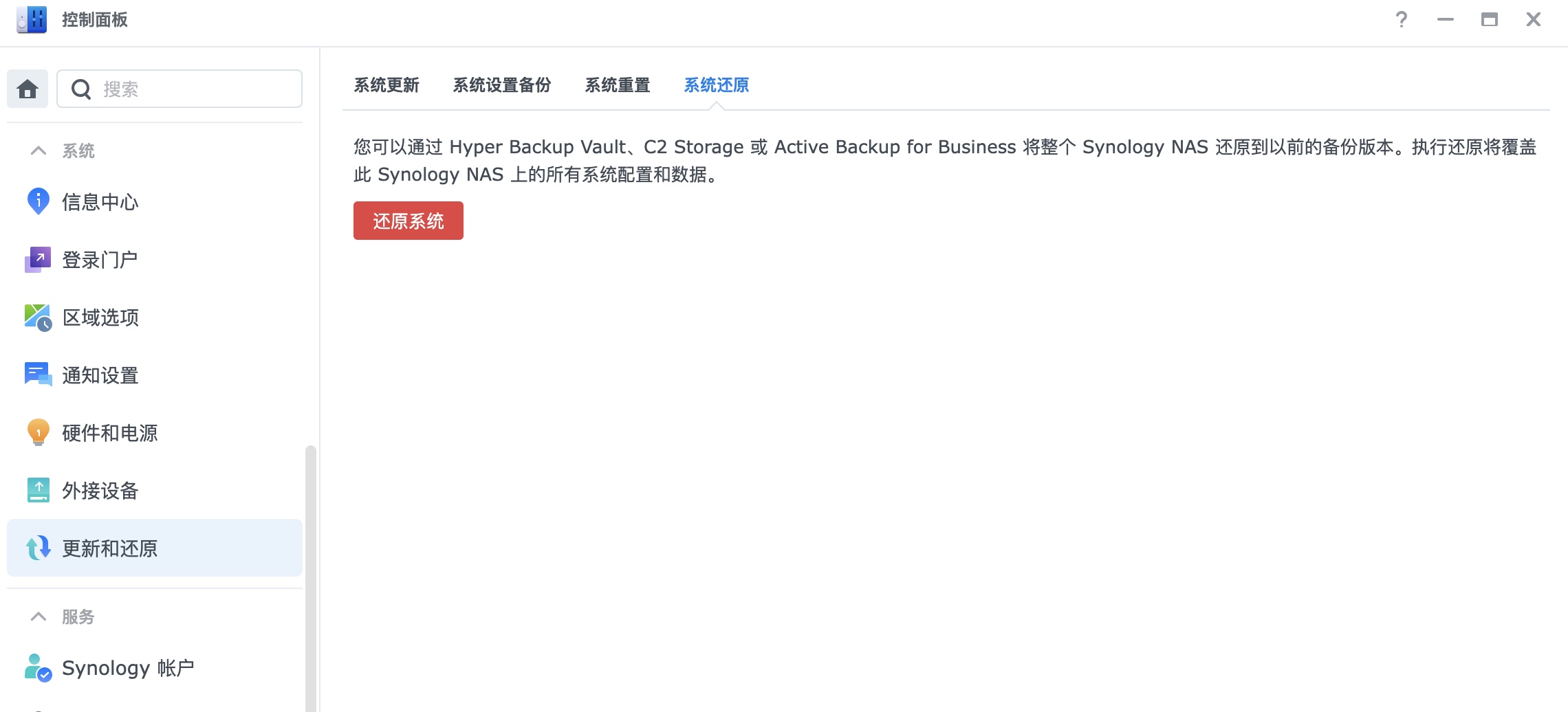1568x712 pixels.
Task: Go to the Control Panel home icon
Action: coord(28,89)
